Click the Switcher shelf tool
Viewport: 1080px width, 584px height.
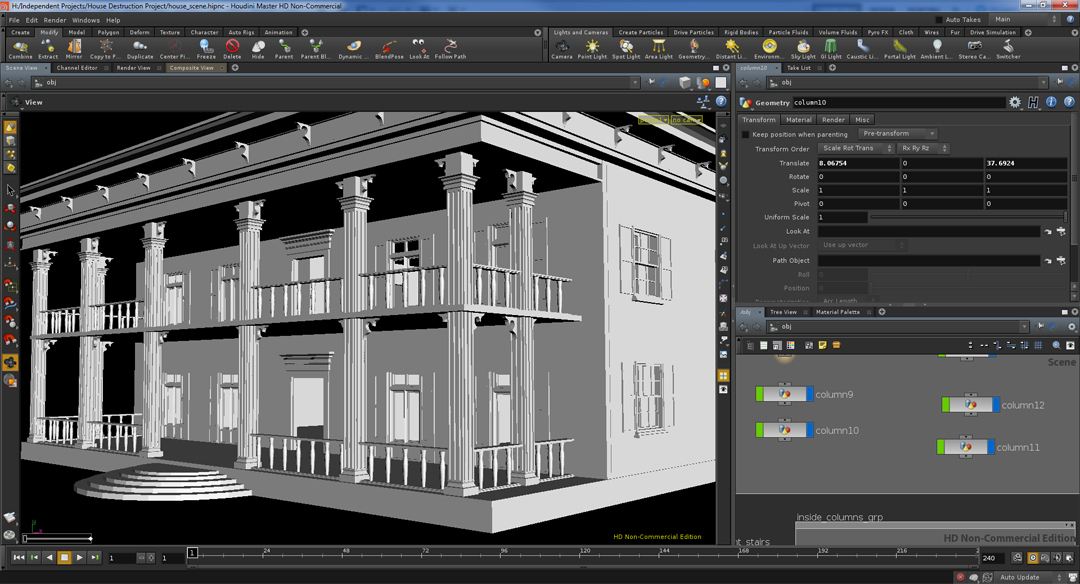(x=1008, y=49)
